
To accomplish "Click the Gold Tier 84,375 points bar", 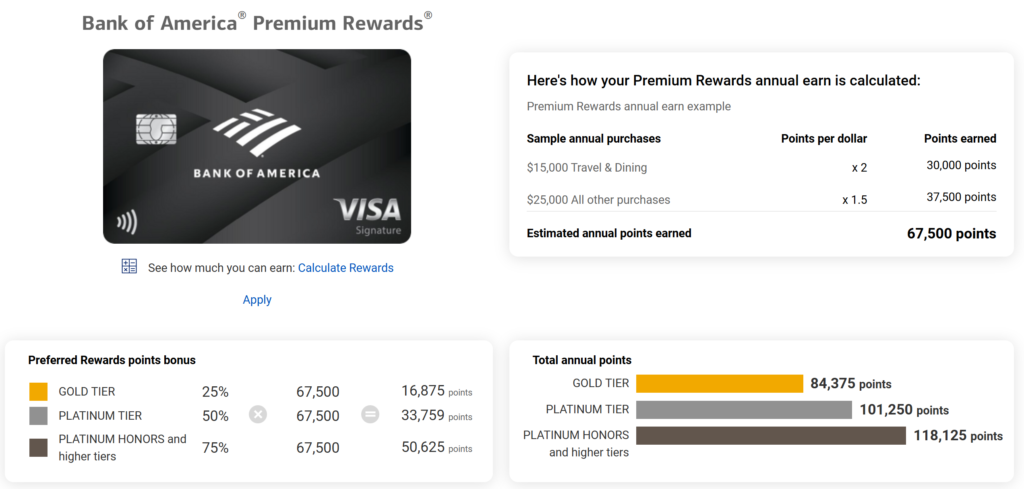I will (719, 383).
